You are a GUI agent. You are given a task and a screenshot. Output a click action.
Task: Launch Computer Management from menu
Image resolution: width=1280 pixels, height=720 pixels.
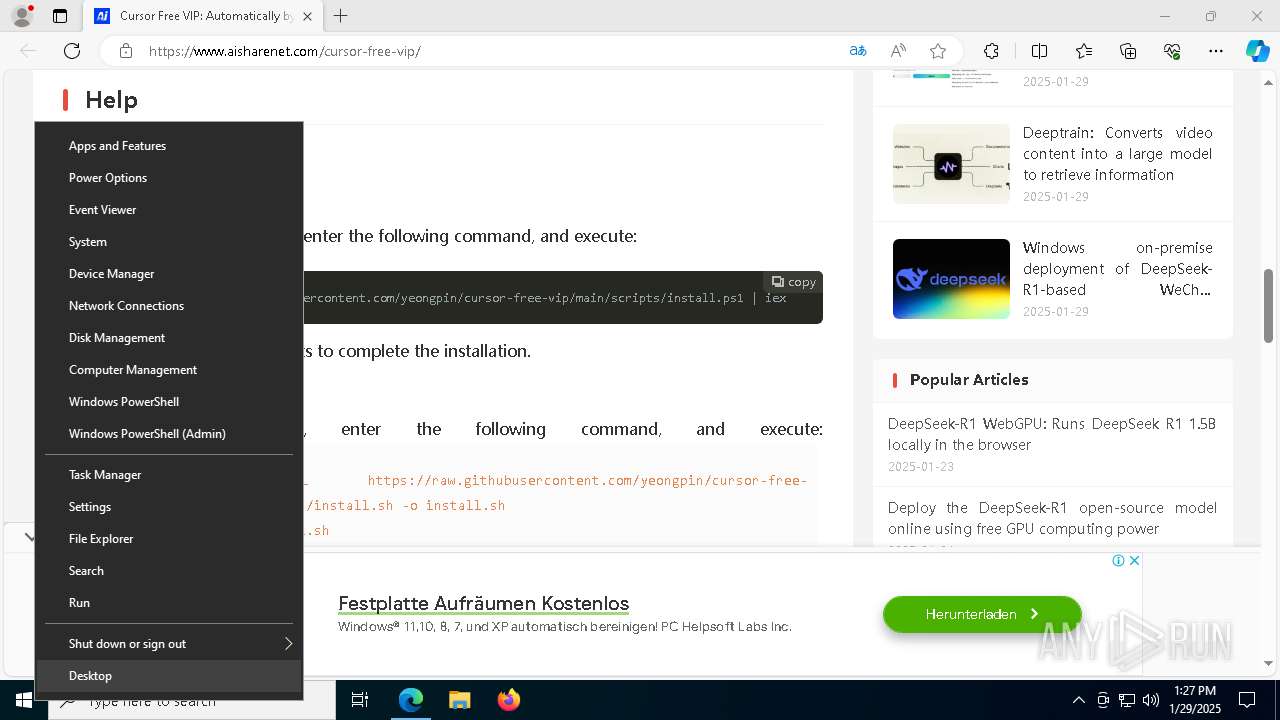point(169,370)
